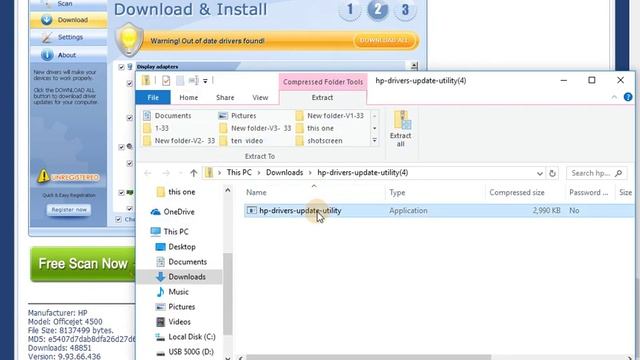Image resolution: width=640 pixels, height=360 pixels.
Task: Switch to the Share tab
Action: tap(225, 98)
